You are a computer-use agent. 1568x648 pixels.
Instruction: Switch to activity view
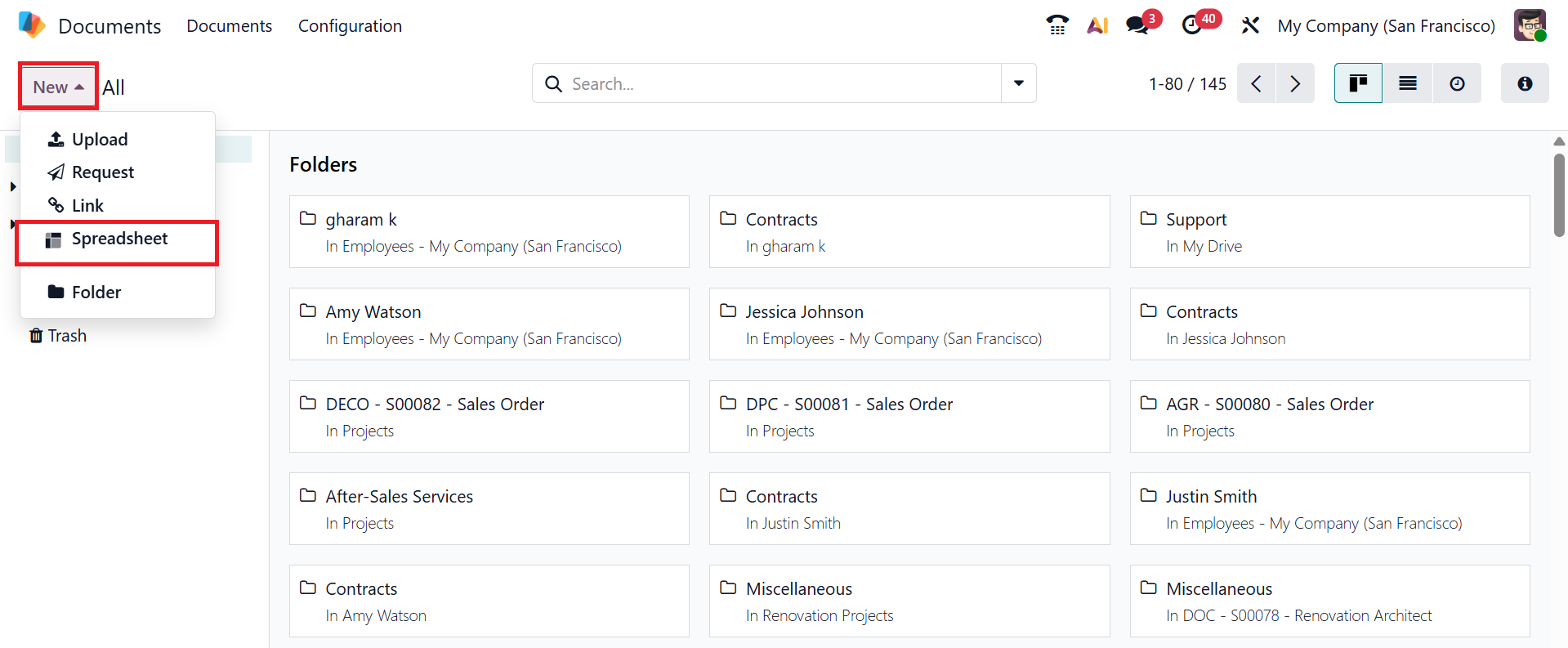click(x=1457, y=83)
